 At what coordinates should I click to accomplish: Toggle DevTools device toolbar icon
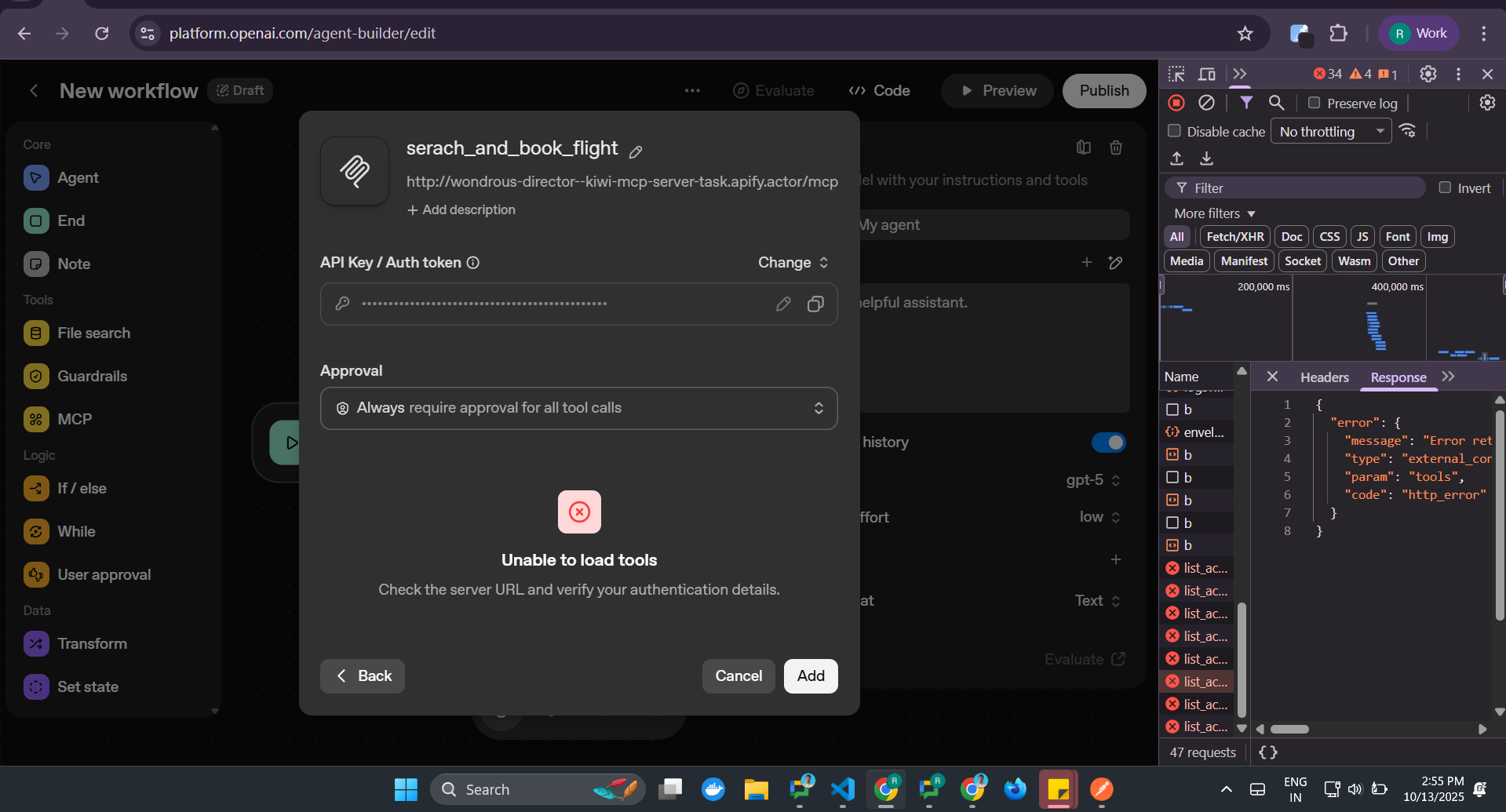(1207, 74)
